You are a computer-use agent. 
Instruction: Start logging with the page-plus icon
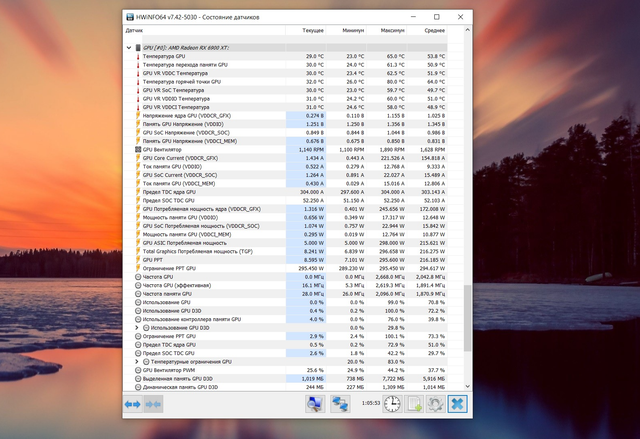click(414, 404)
